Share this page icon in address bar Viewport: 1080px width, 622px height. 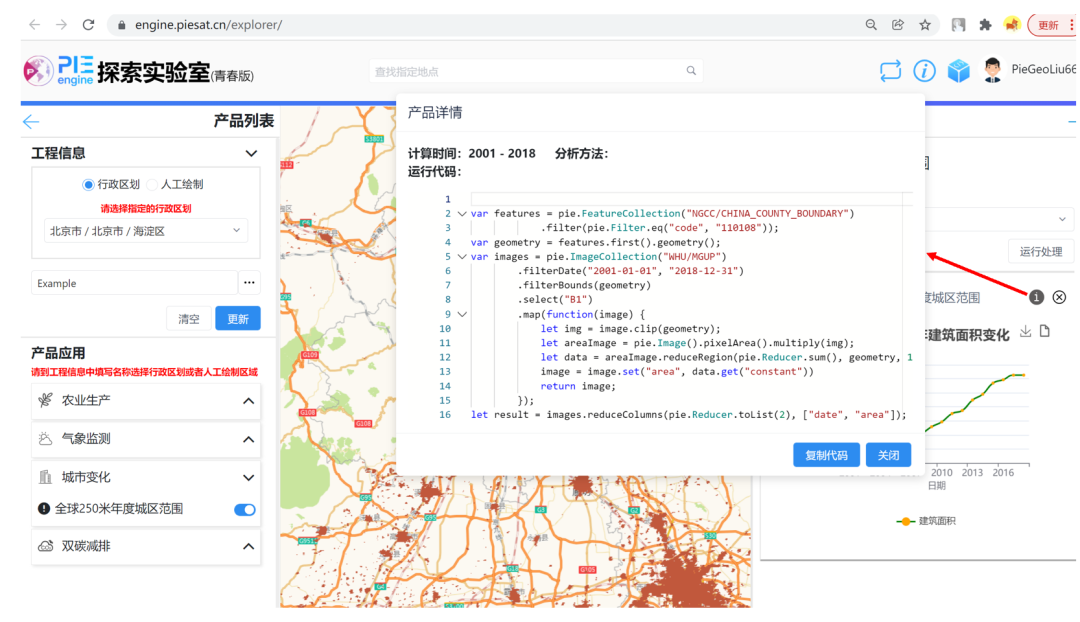point(897,25)
